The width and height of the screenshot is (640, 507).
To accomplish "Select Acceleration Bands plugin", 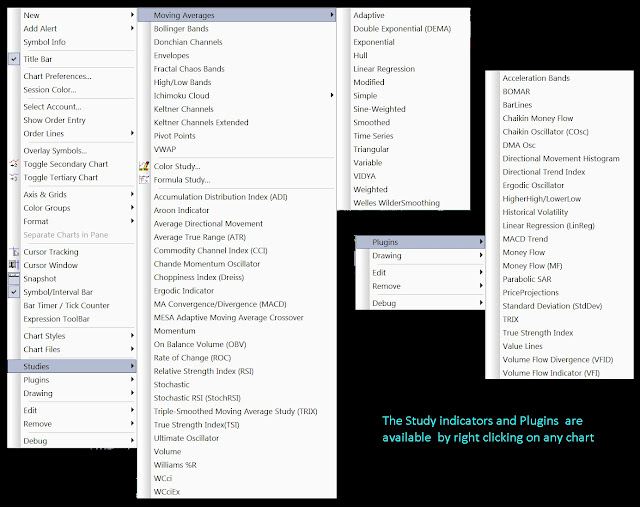I will [x=536, y=78].
